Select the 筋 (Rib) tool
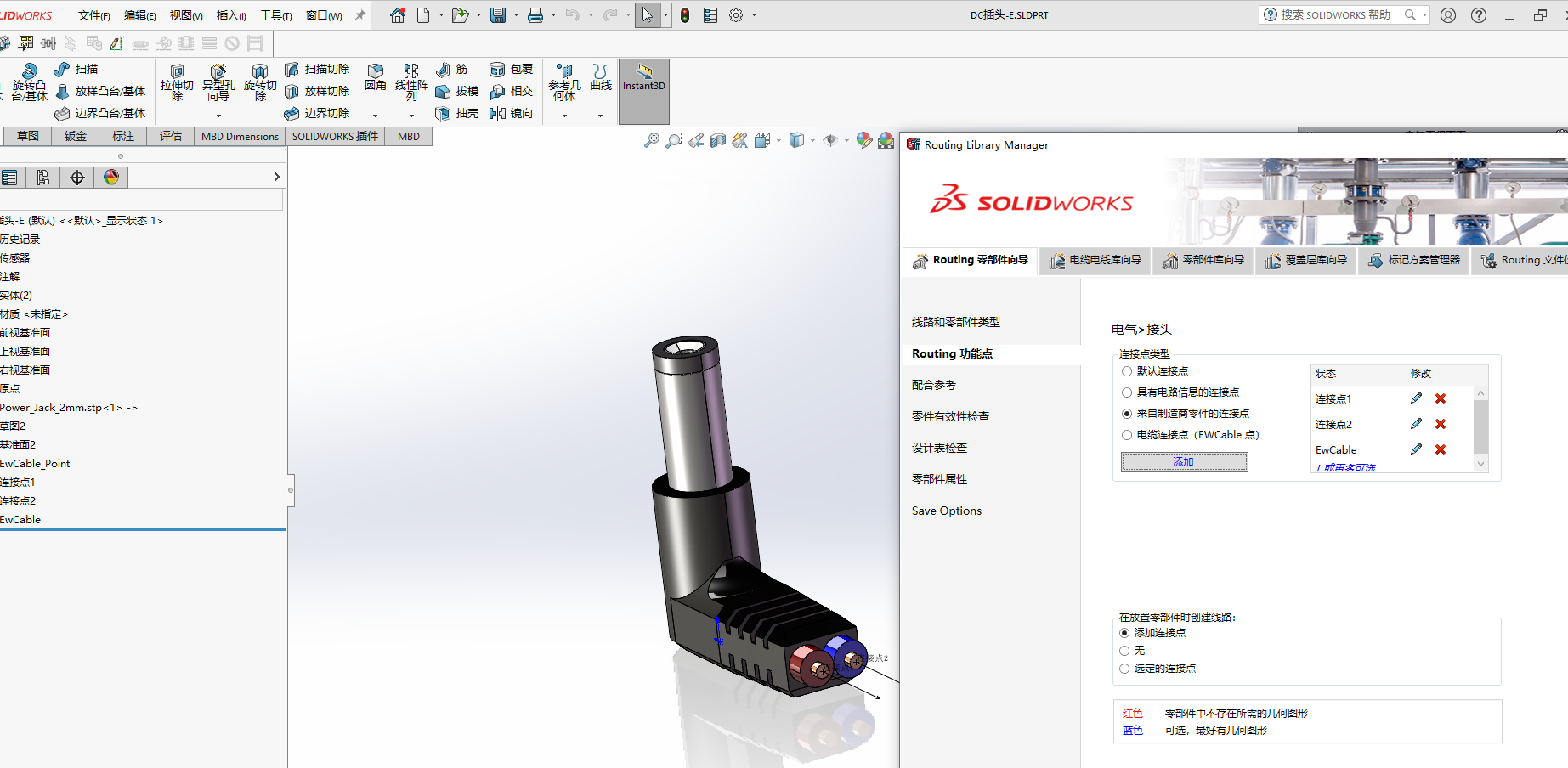 [x=456, y=68]
